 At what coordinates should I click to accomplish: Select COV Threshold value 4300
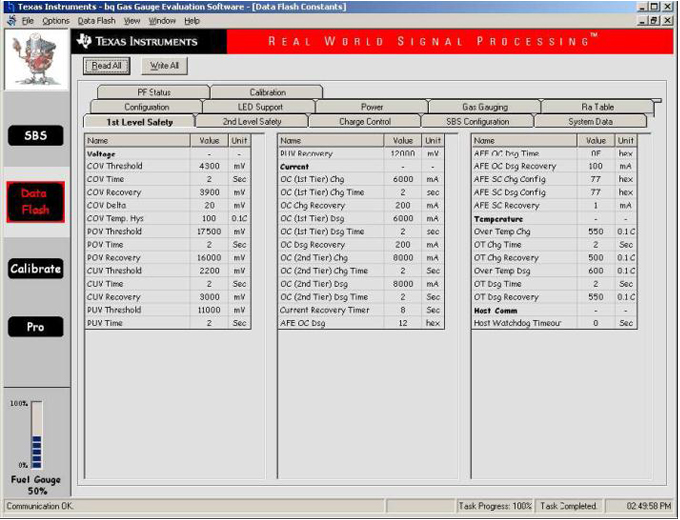[x=209, y=166]
